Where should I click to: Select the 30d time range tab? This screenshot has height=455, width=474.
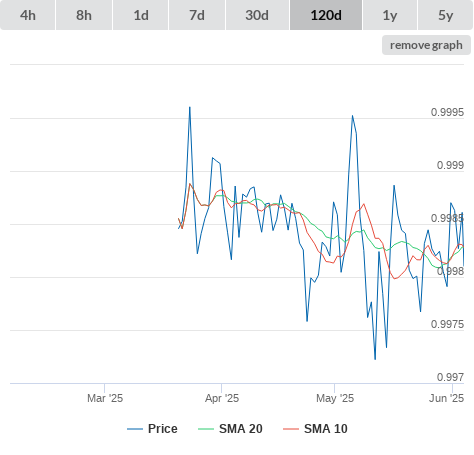tap(257, 15)
